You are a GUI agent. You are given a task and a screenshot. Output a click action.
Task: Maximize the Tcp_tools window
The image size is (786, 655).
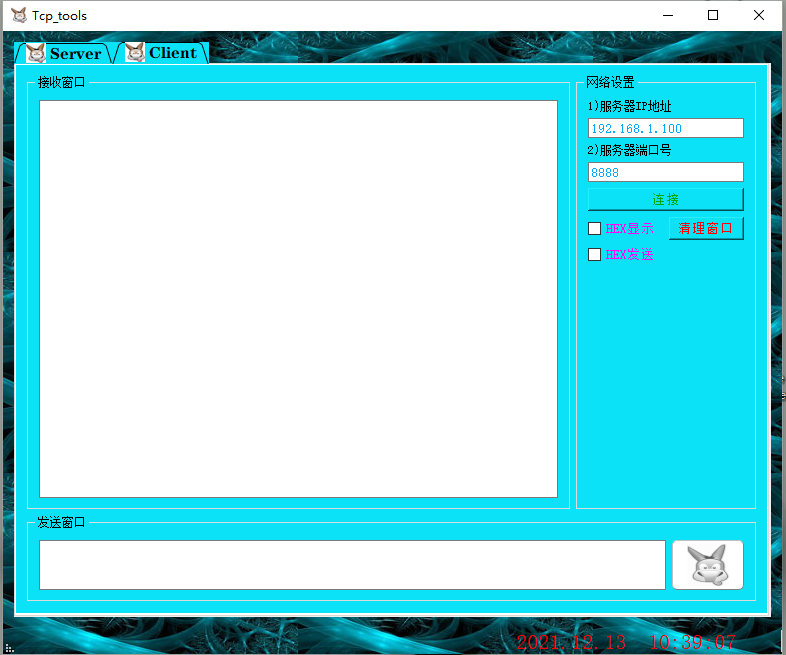pyautogui.click(x=713, y=16)
